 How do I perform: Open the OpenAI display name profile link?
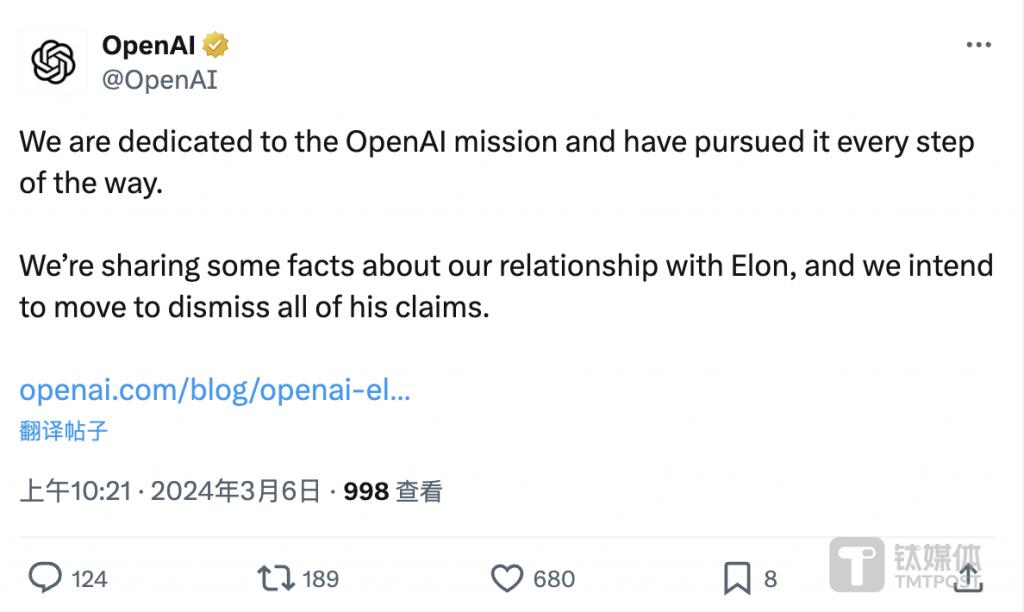click(149, 45)
